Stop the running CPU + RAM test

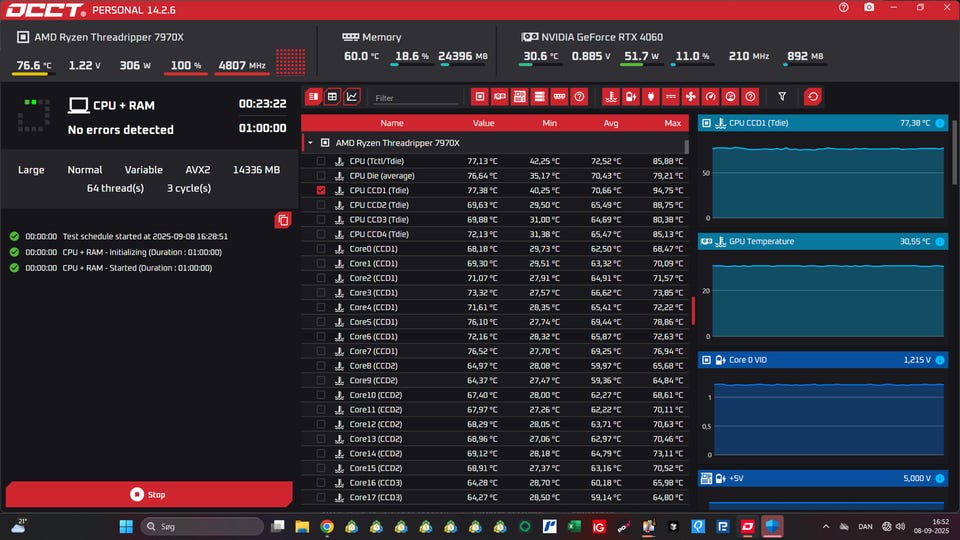149,495
